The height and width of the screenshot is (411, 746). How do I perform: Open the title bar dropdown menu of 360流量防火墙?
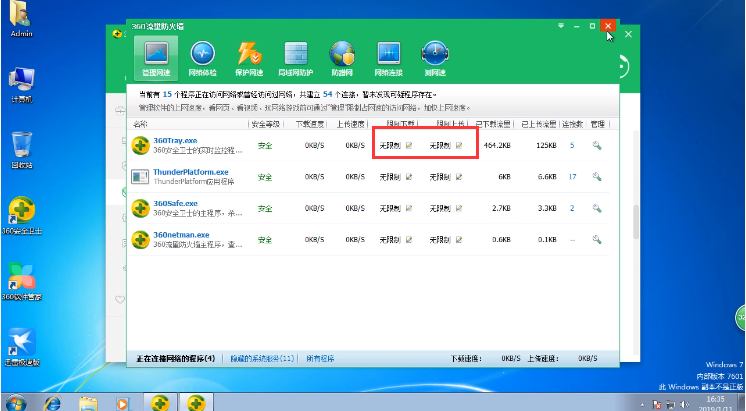[x=561, y=26]
